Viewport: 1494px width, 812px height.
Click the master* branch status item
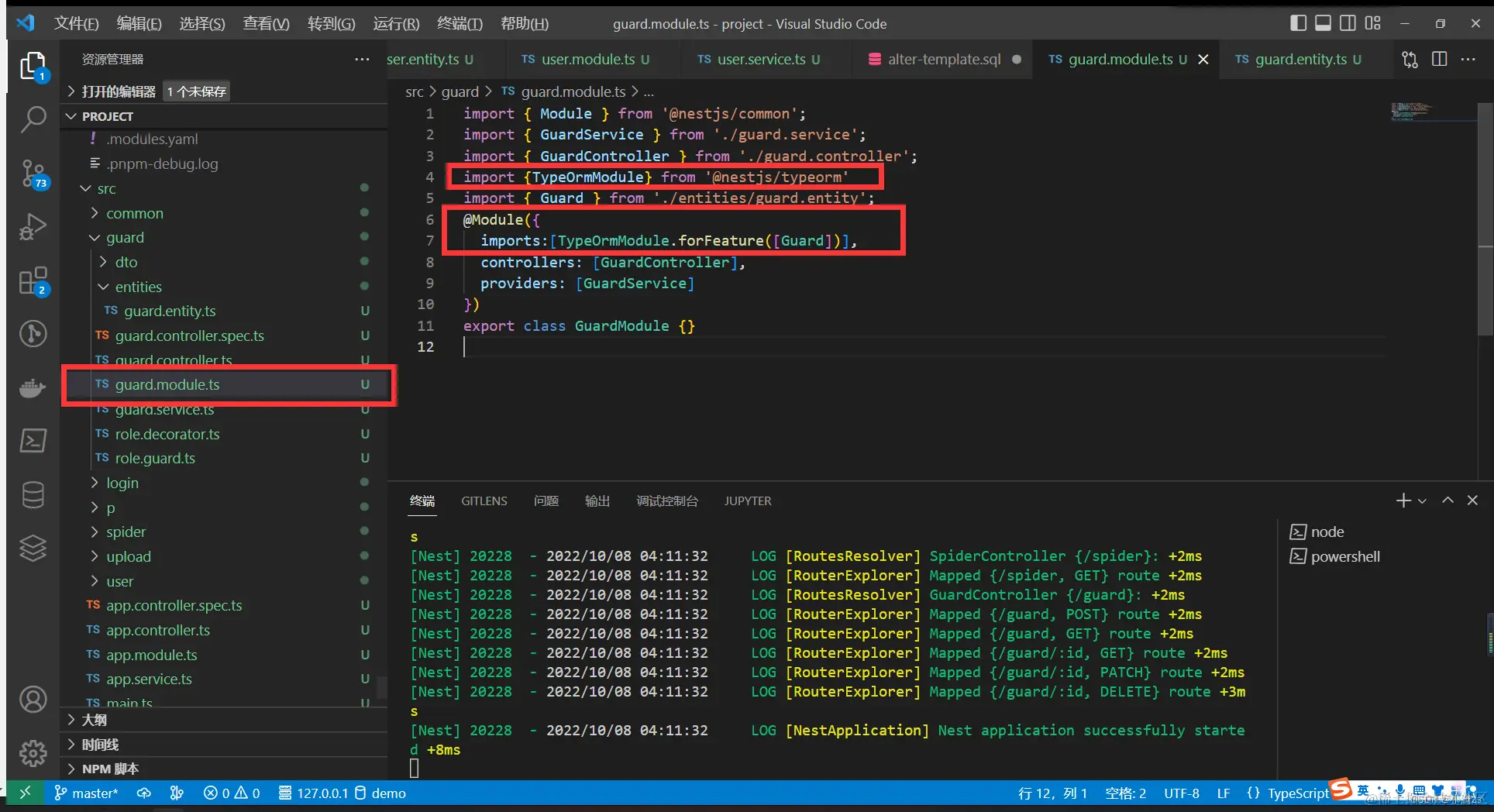tap(86, 793)
